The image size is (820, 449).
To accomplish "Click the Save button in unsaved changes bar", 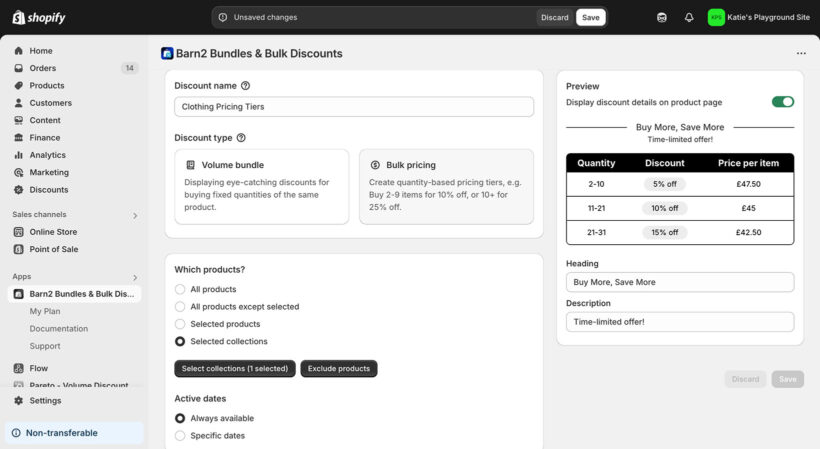I will (590, 17).
